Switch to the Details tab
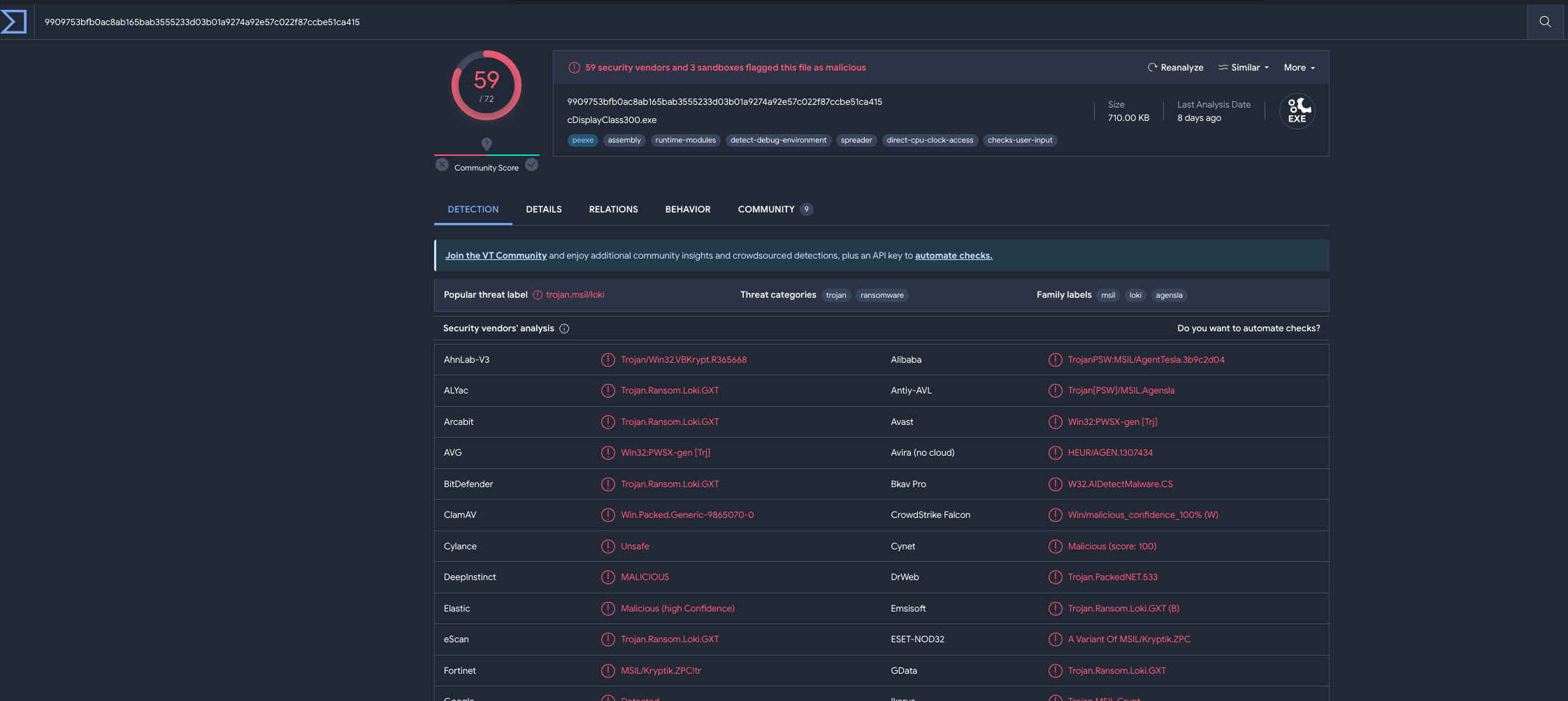This screenshot has height=701, width=1568. [543, 210]
